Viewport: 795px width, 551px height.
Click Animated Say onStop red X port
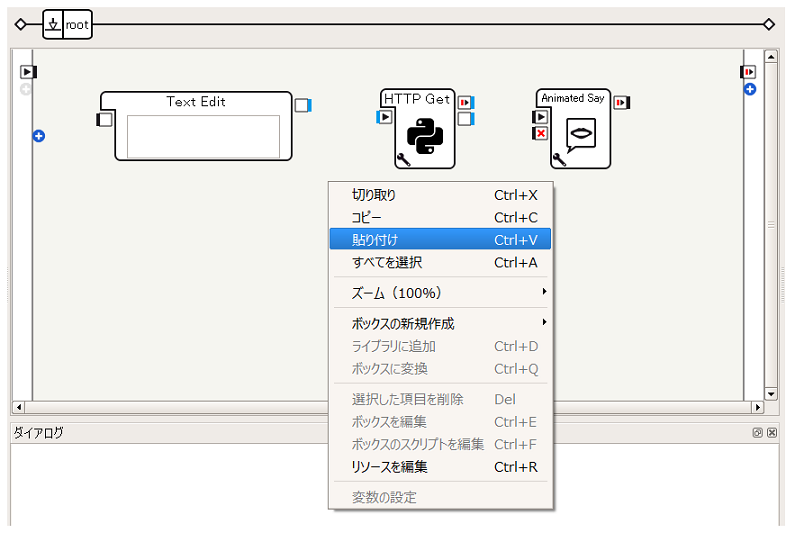coord(540,133)
